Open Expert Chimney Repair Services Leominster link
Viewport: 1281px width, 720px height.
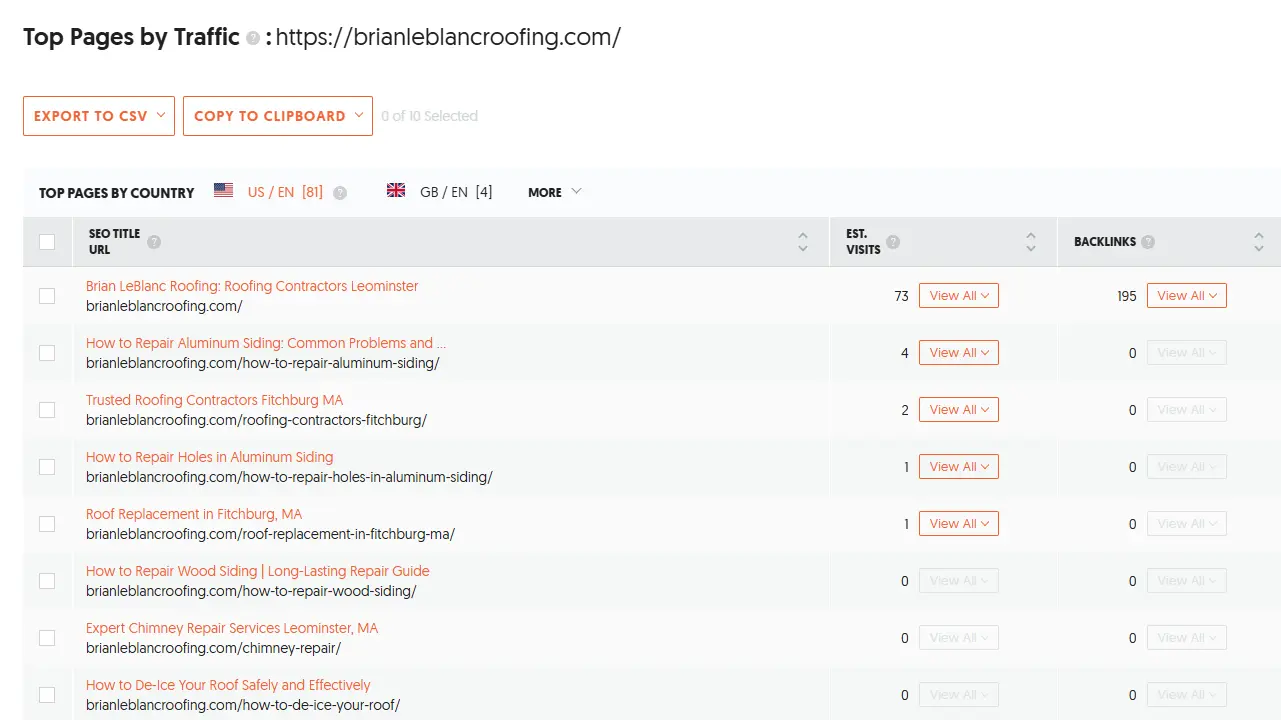[x=232, y=628]
